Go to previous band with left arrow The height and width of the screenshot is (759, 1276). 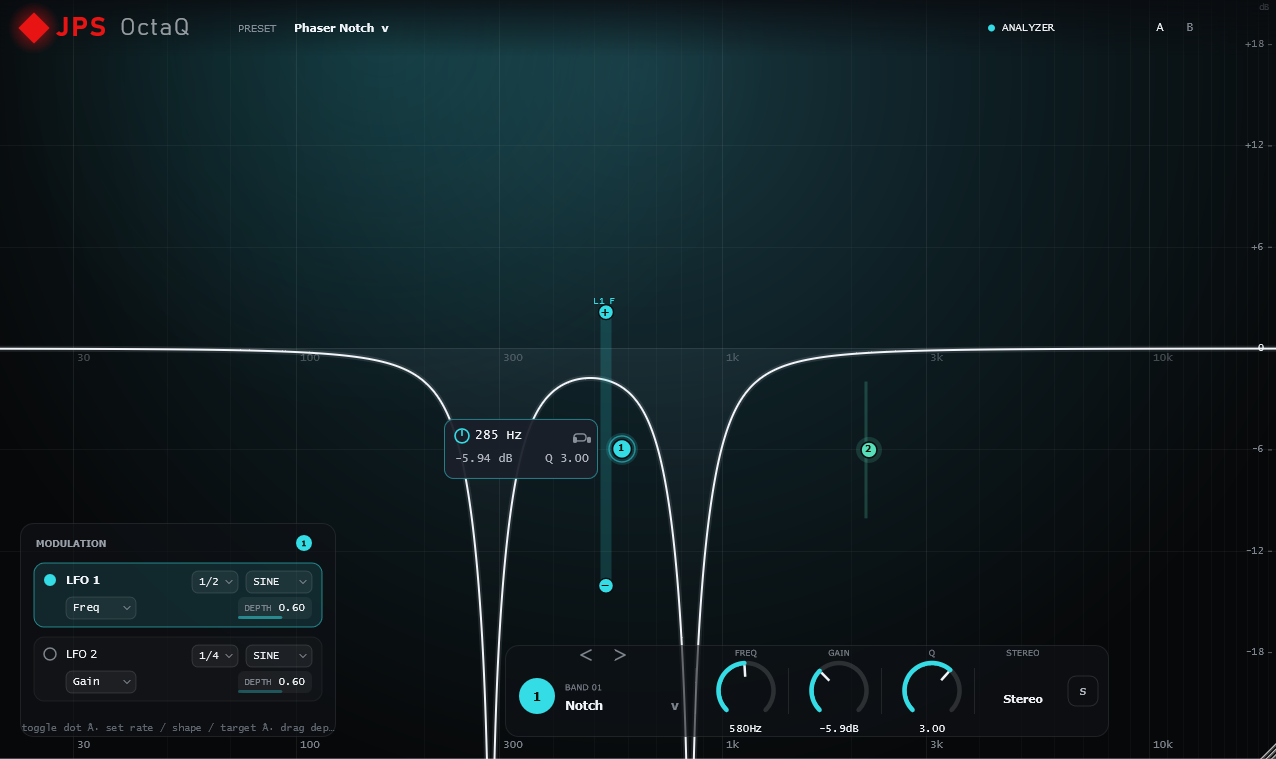click(586, 655)
